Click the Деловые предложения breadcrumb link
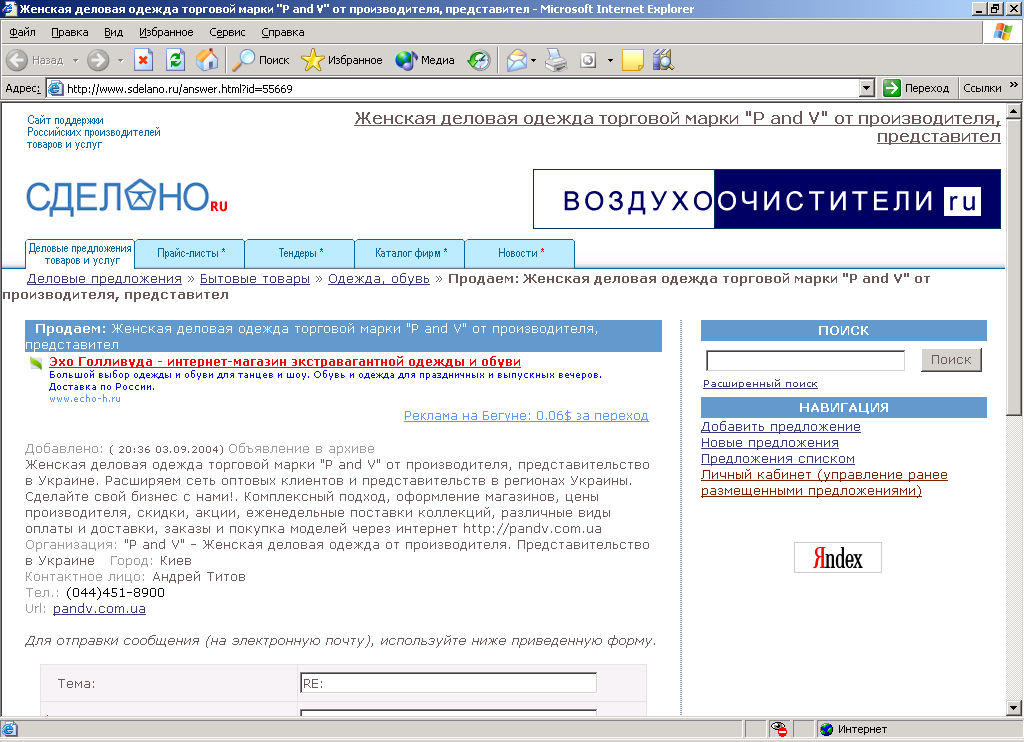The width and height of the screenshot is (1024, 742). [104, 279]
